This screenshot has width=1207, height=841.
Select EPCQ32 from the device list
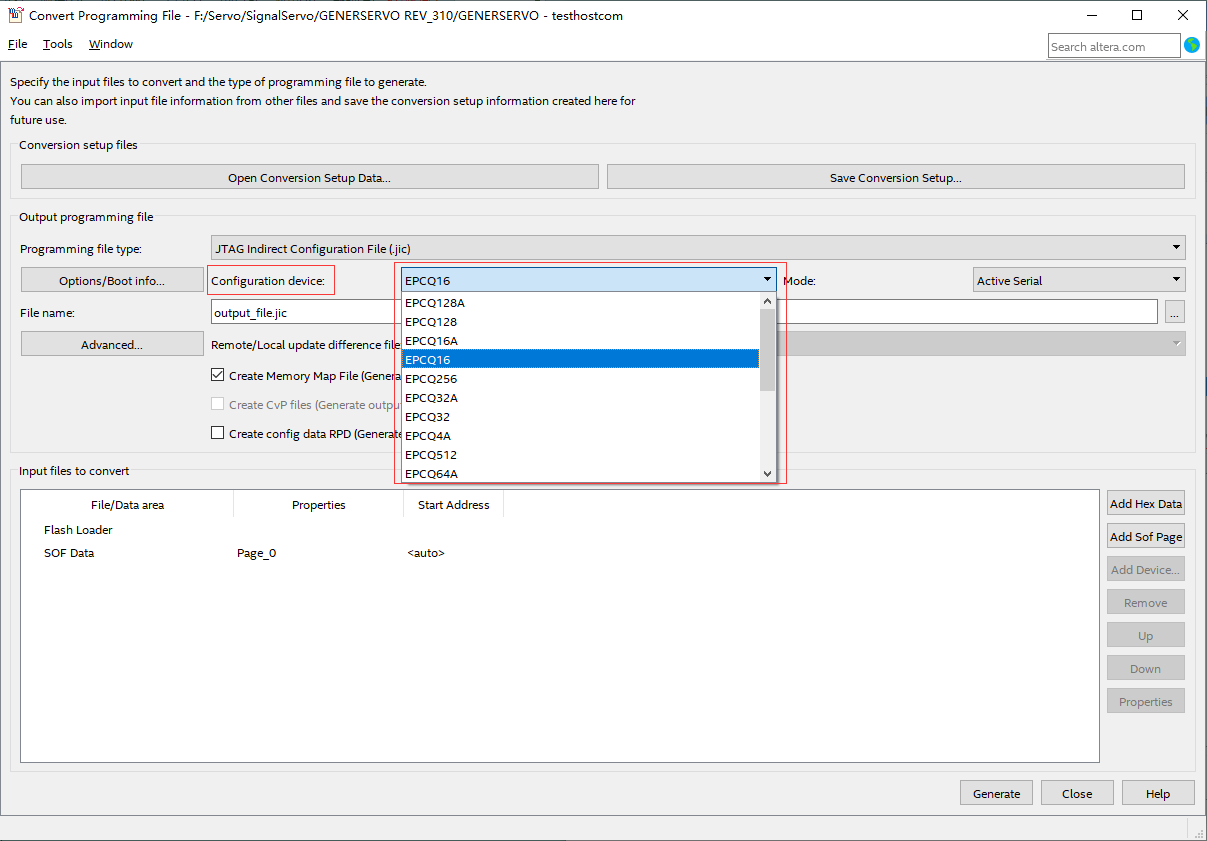(580, 416)
